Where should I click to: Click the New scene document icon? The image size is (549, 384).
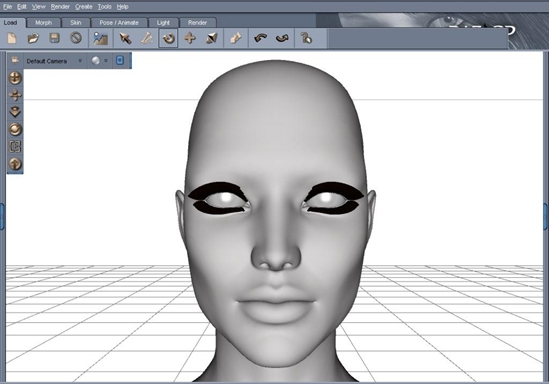pyautogui.click(x=12, y=38)
